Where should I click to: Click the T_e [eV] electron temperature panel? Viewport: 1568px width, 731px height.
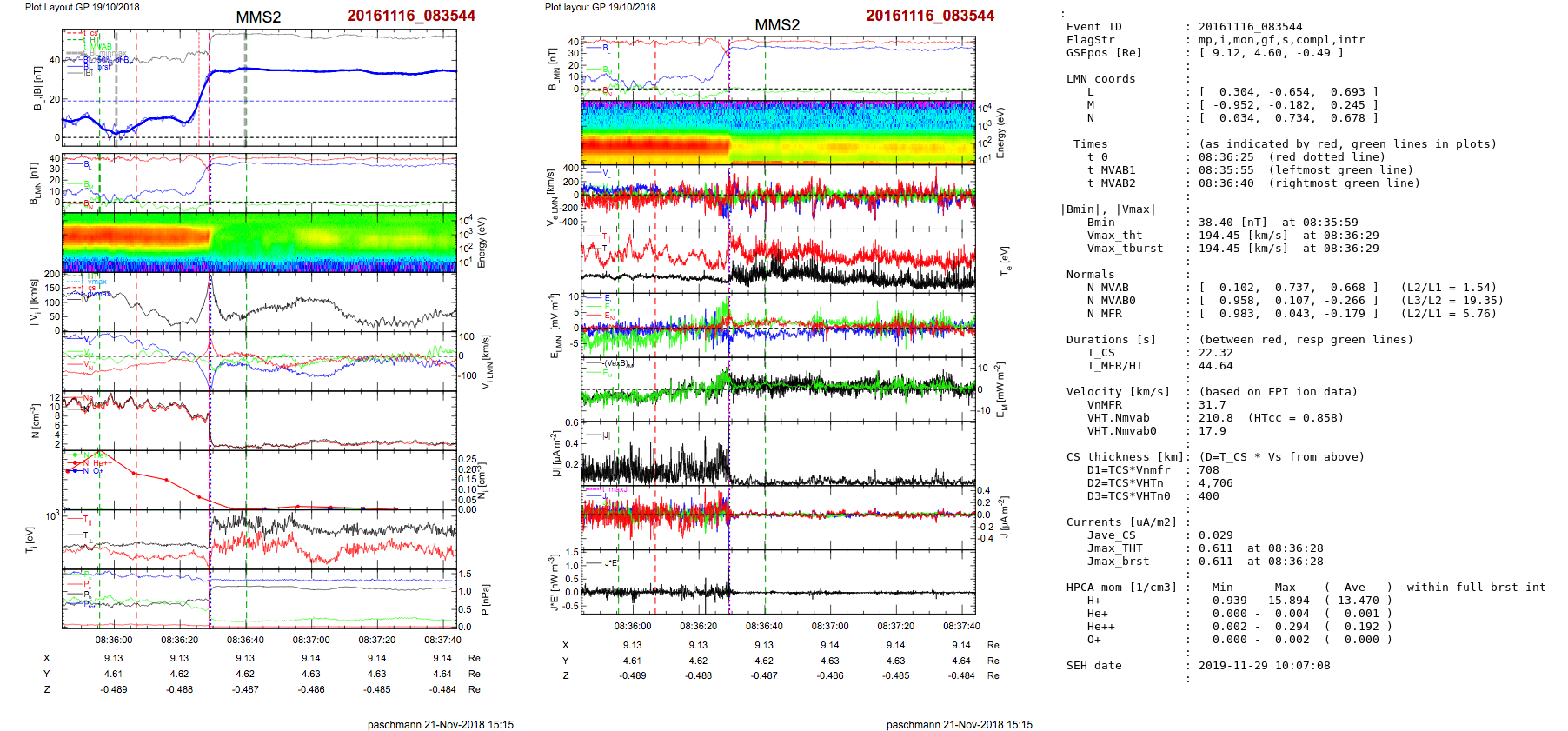point(852,259)
